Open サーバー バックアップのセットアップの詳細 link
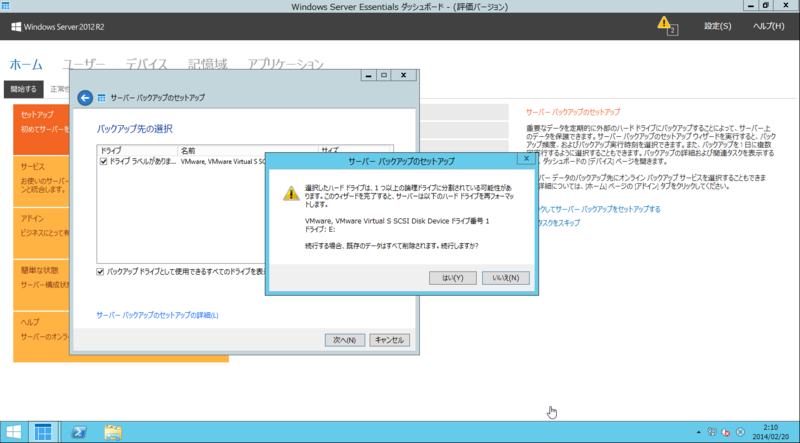This screenshot has height=443, width=800. 157,315
